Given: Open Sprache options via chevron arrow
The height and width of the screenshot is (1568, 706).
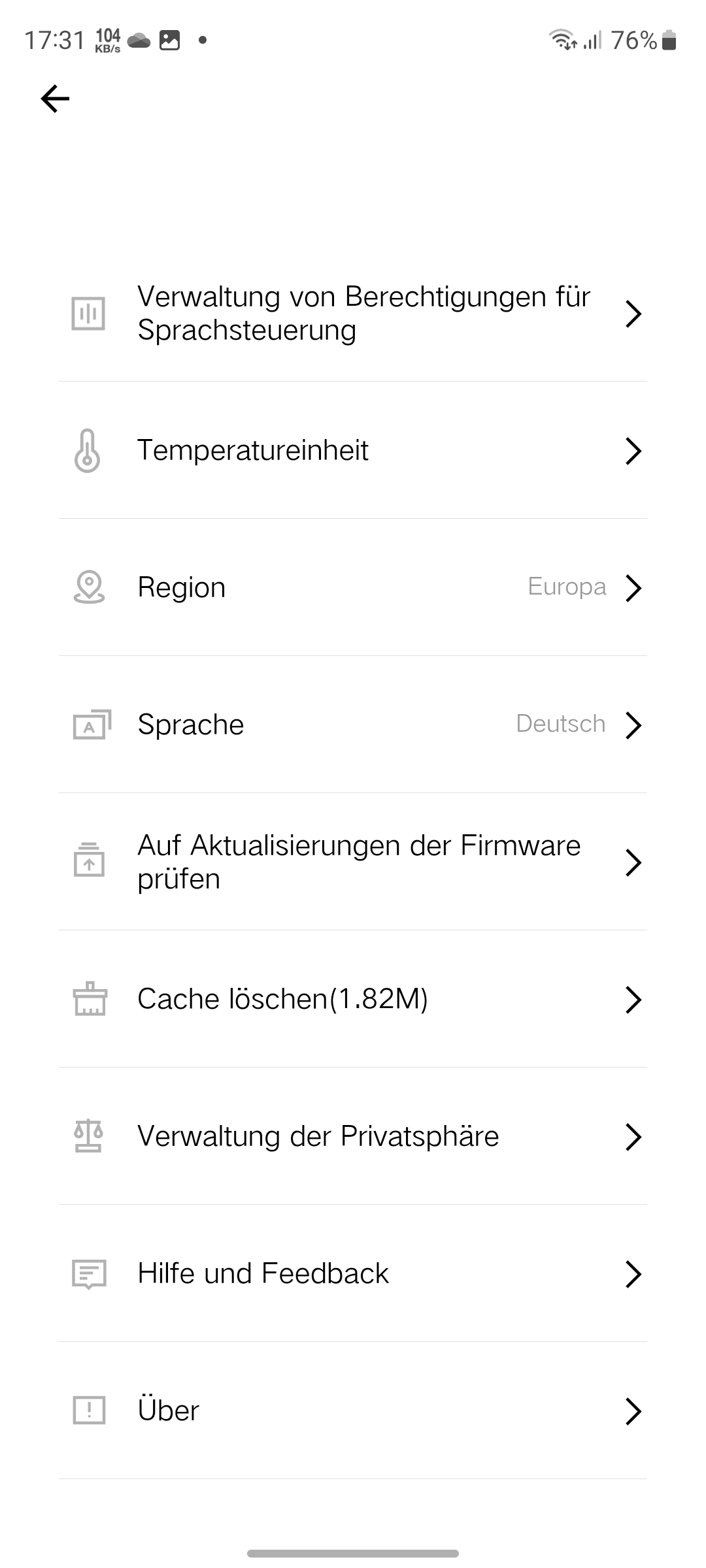Looking at the screenshot, I should 633,725.
